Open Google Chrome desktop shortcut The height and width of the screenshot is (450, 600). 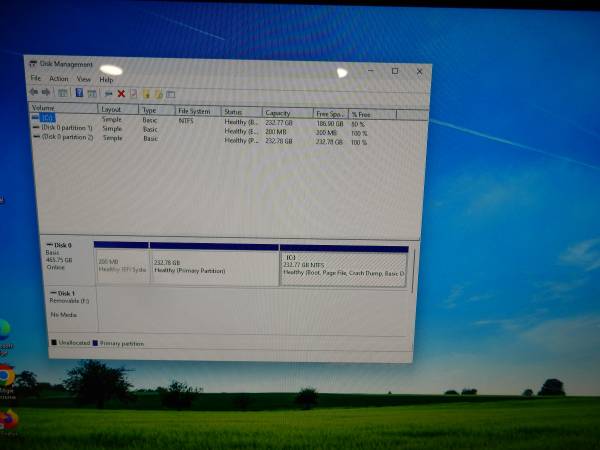click(5, 376)
